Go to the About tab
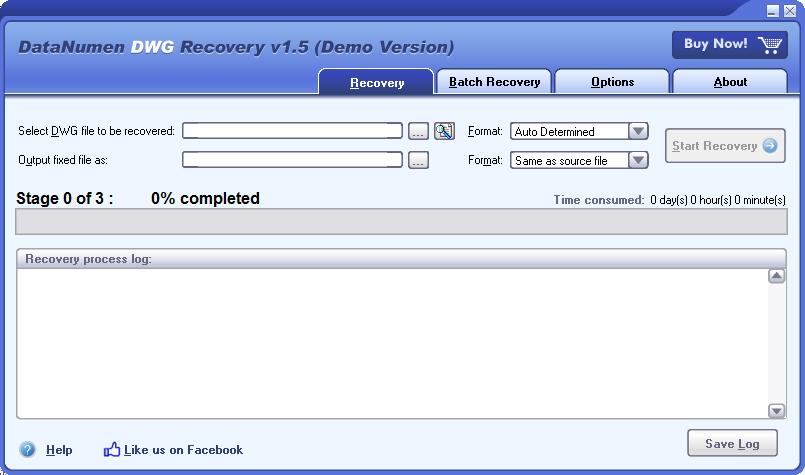The height and width of the screenshot is (475, 805). [730, 82]
